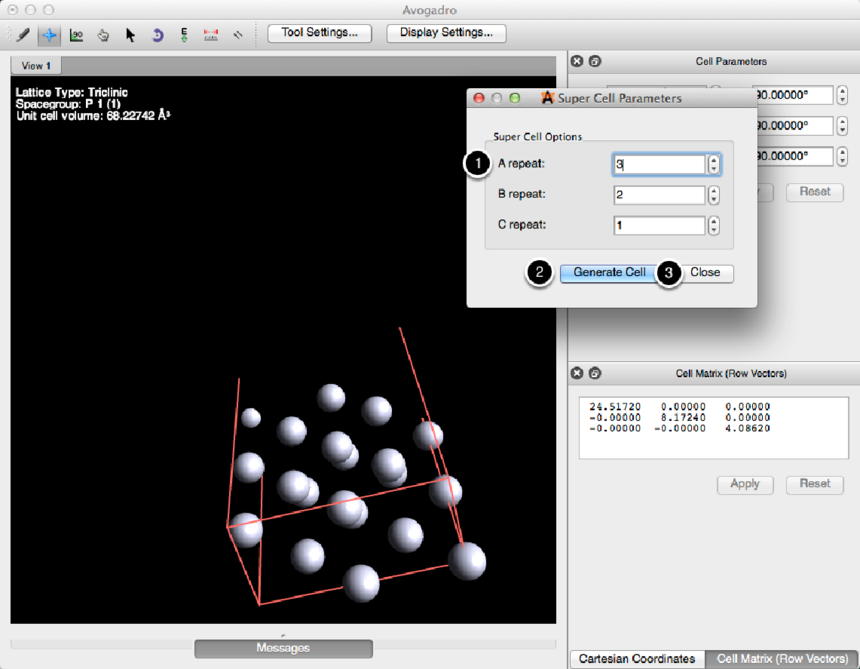
Task: Select the Draw pencil tool
Action: click(x=22, y=35)
